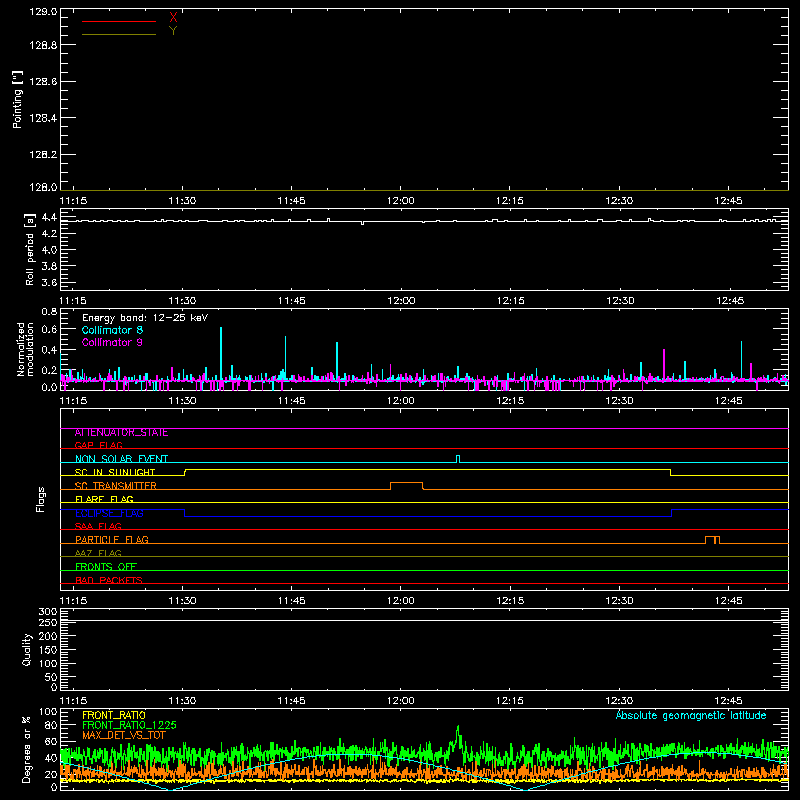Click the PARTICLE_FLAG label
Screen dimensions: 800x800
112,539
